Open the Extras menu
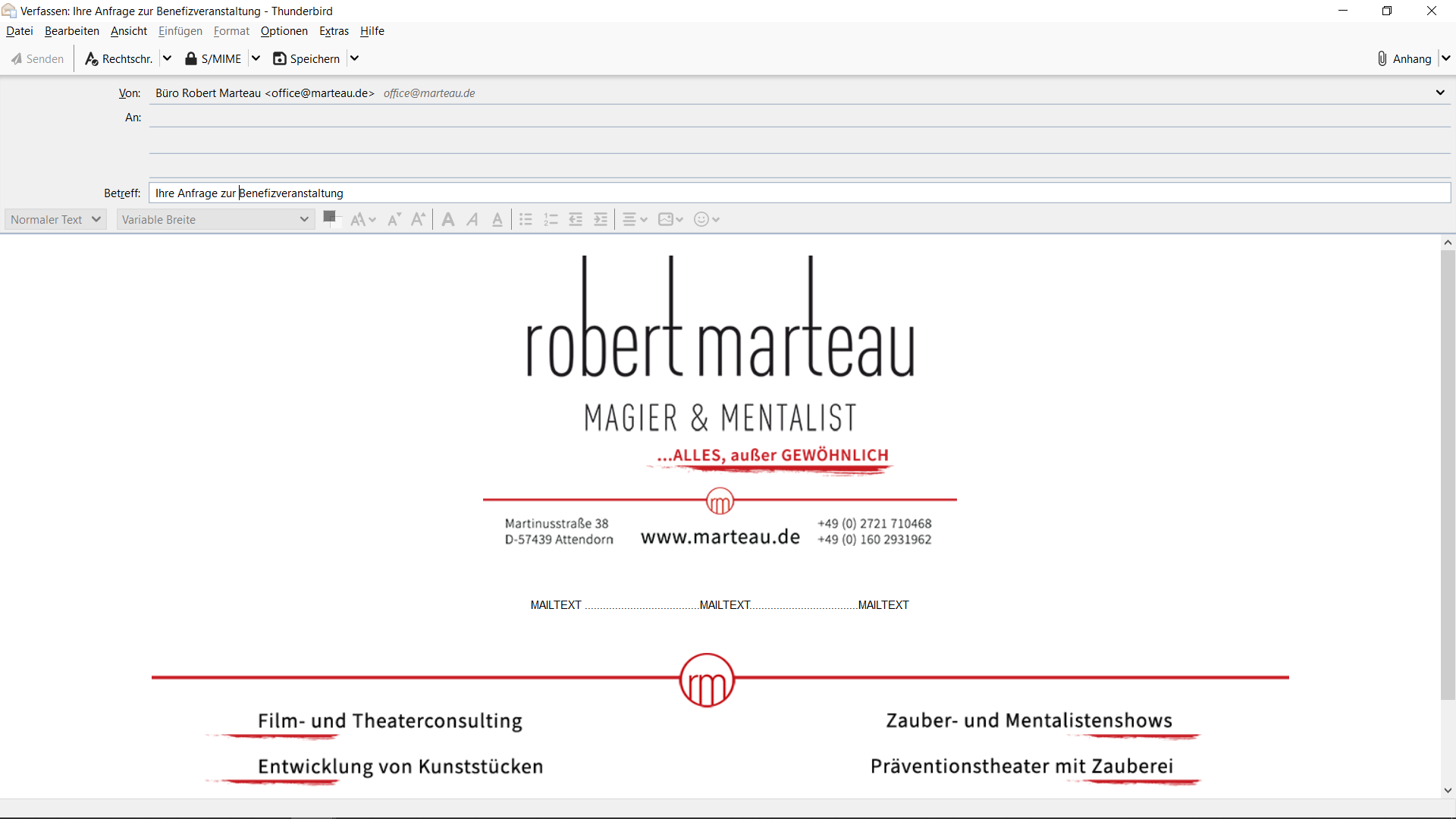Image resolution: width=1456 pixels, height=819 pixels. [x=334, y=31]
